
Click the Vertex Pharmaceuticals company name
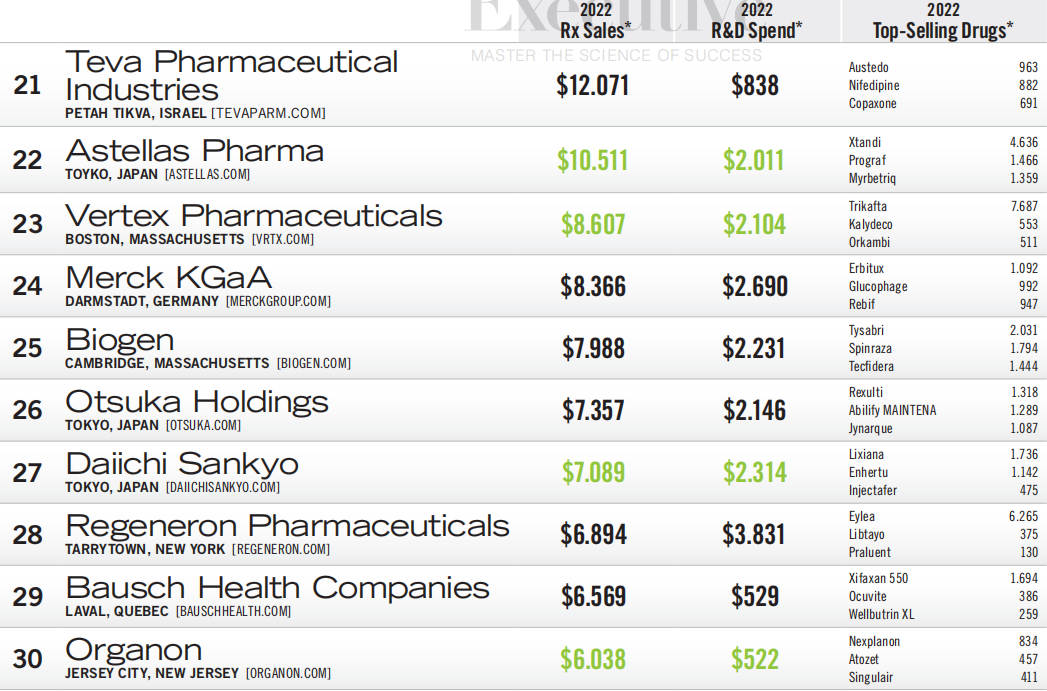point(254,216)
